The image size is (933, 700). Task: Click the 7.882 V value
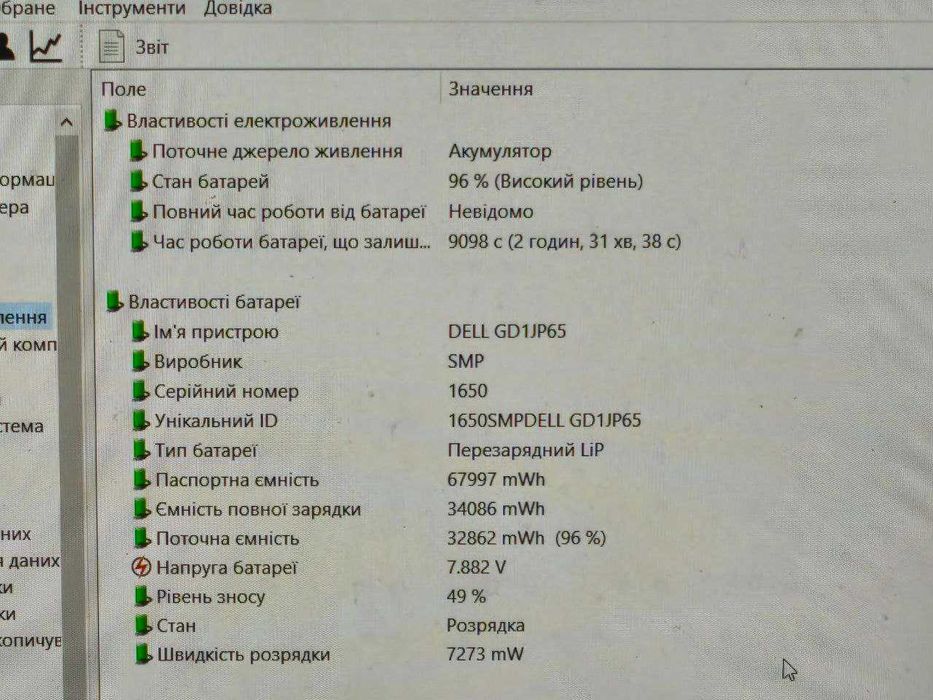tap(476, 567)
